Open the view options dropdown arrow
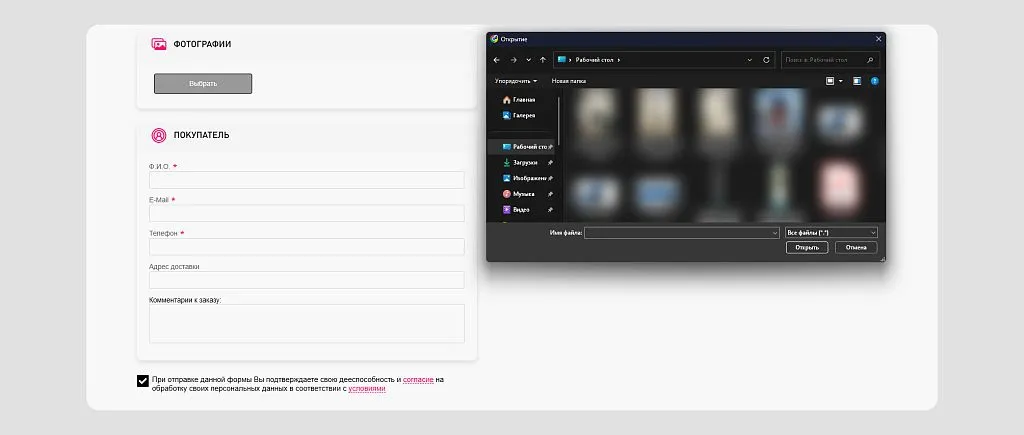 (x=840, y=81)
